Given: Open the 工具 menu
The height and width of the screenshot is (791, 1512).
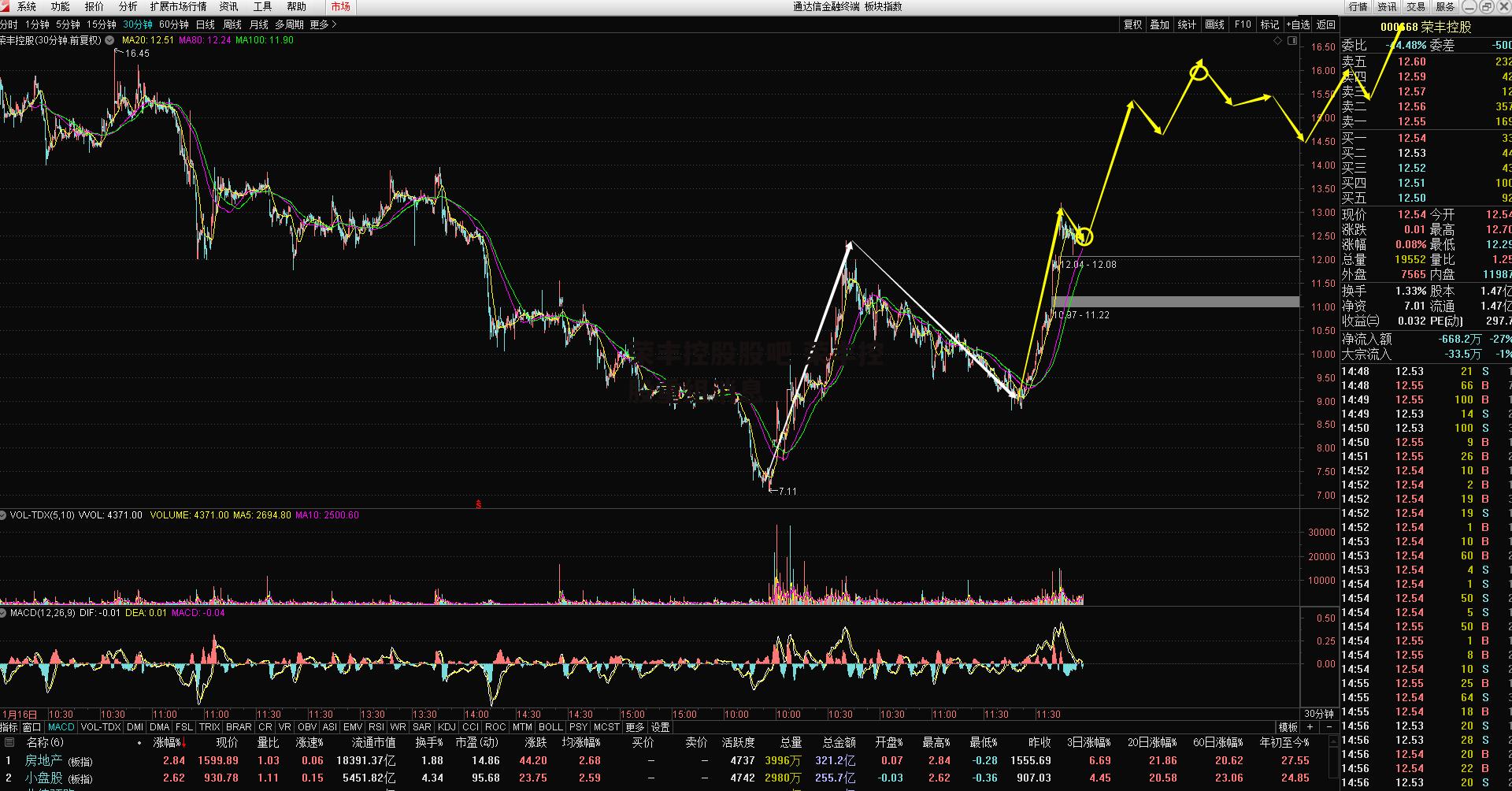Looking at the screenshot, I should click(262, 6).
